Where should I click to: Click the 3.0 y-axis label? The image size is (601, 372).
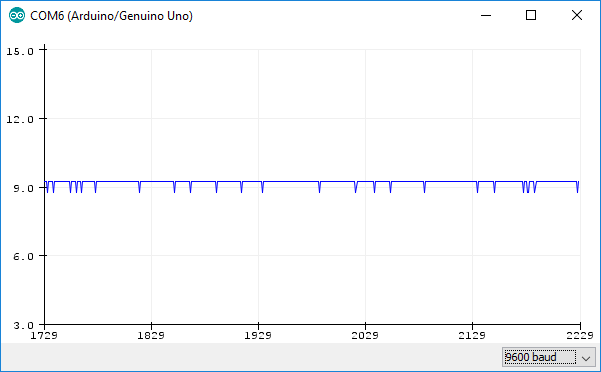pos(23,325)
